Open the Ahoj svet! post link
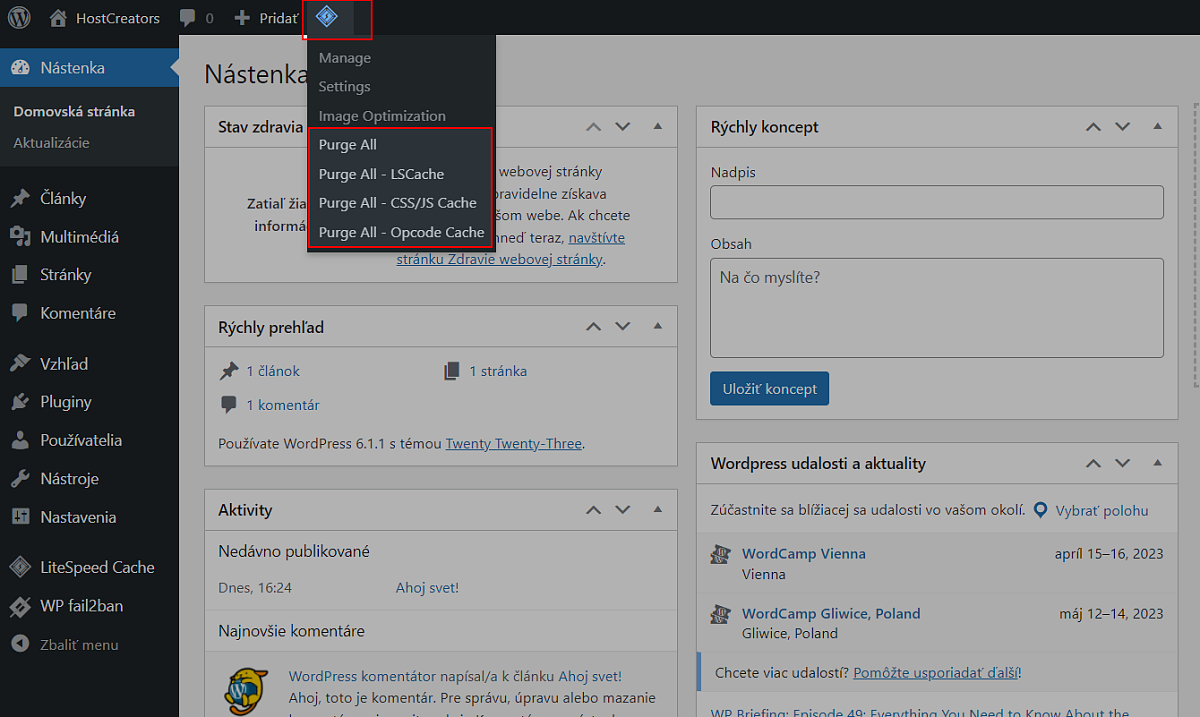The width and height of the screenshot is (1200, 717). [x=427, y=588]
